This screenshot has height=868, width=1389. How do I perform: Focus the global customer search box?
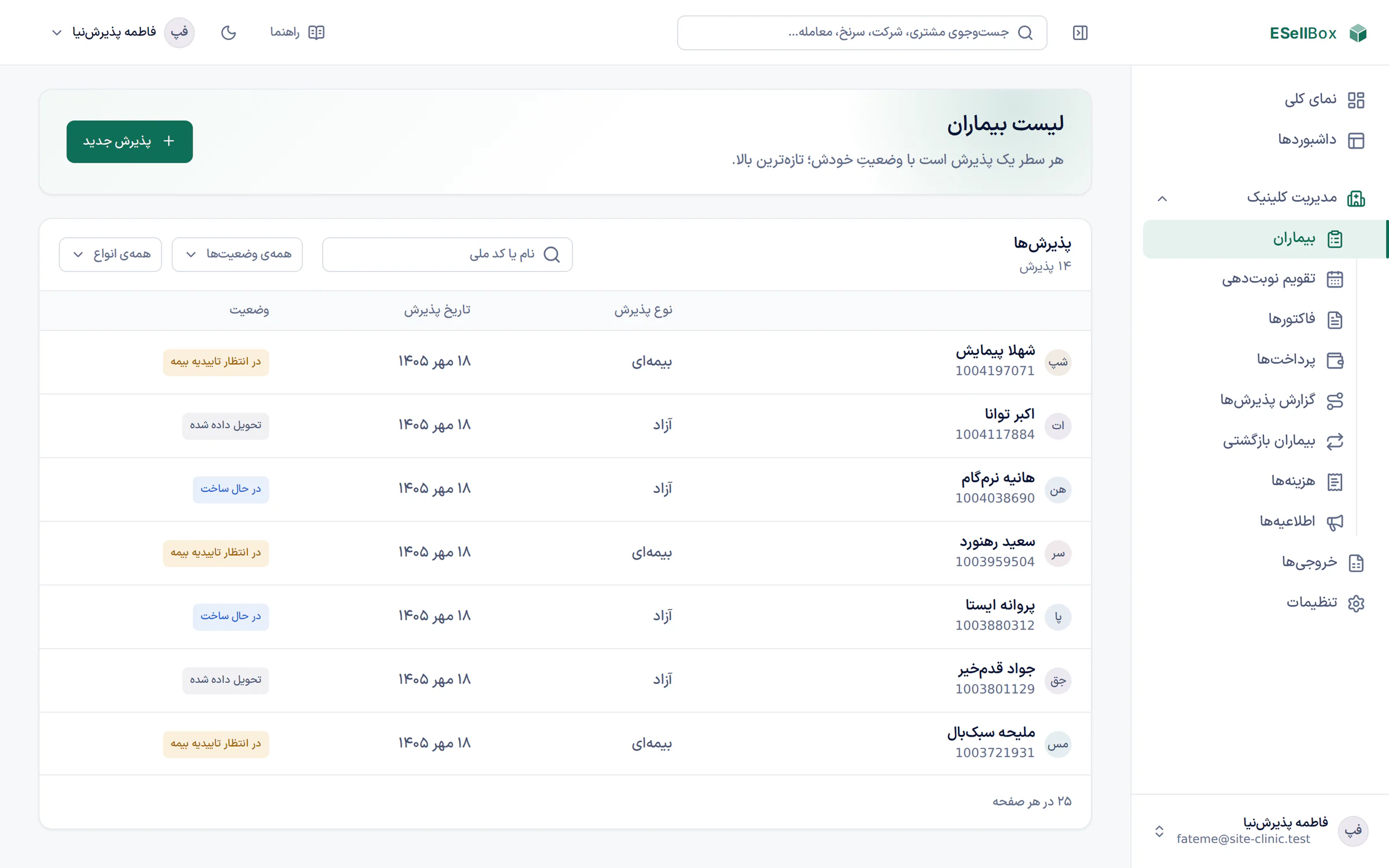862,33
